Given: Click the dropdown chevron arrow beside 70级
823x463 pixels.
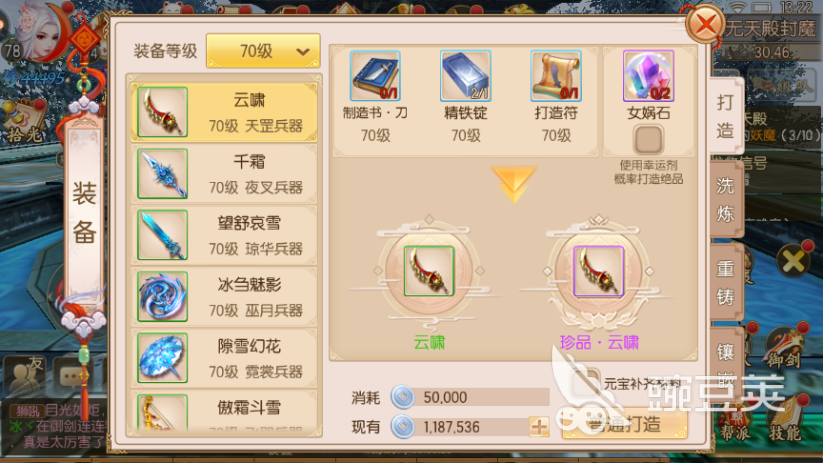Looking at the screenshot, I should tap(303, 51).
